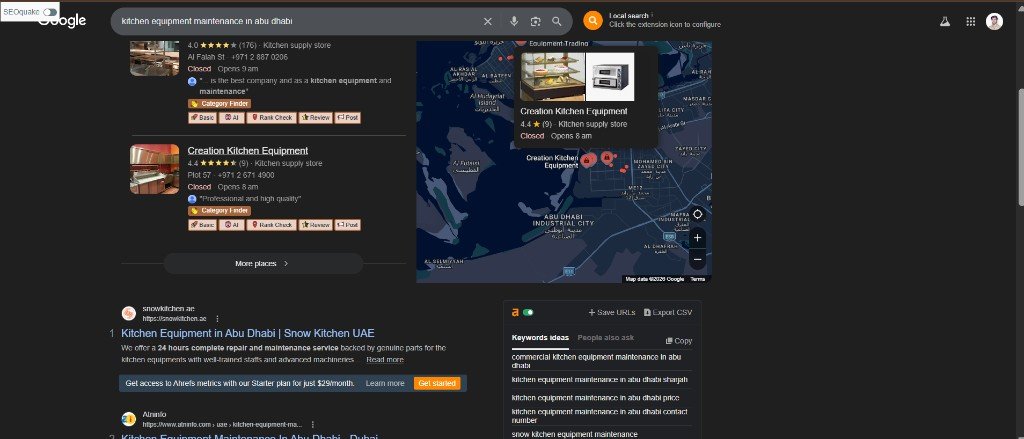Click AI under Creation Kitchen Equipment
The image size is (1024, 439).
click(x=231, y=225)
